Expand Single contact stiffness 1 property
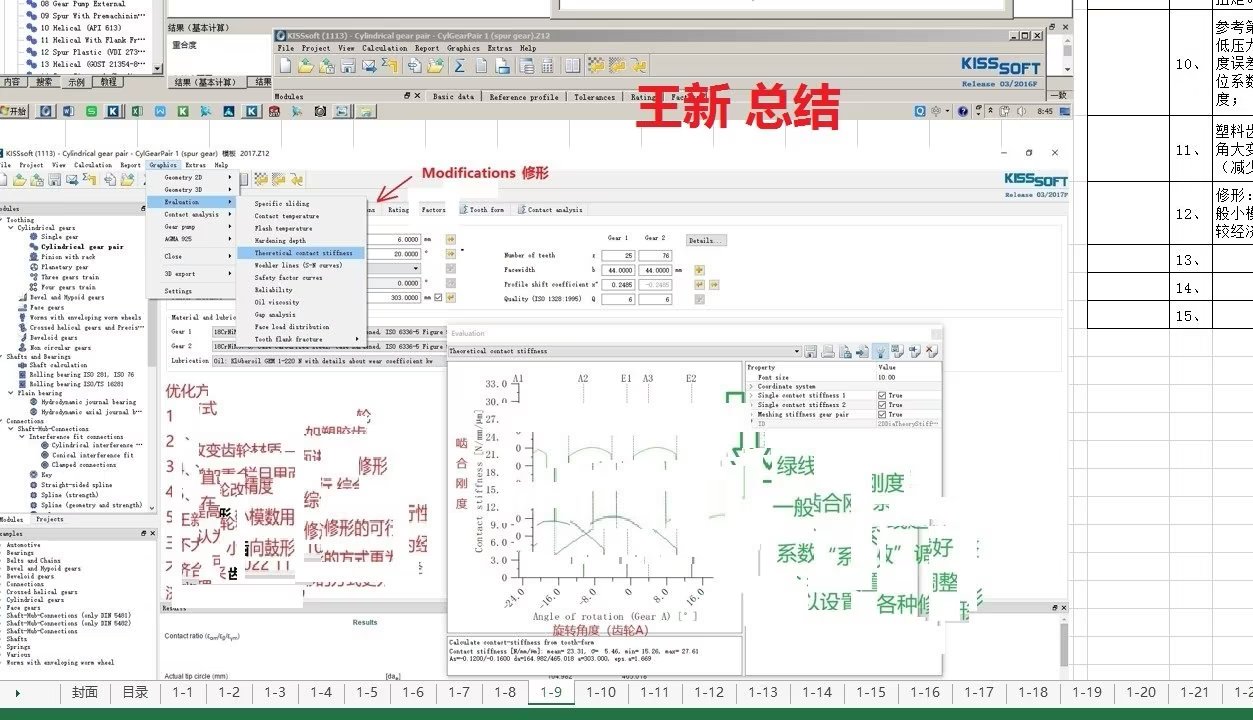Viewport: 1253px width, 720px height. pos(751,396)
